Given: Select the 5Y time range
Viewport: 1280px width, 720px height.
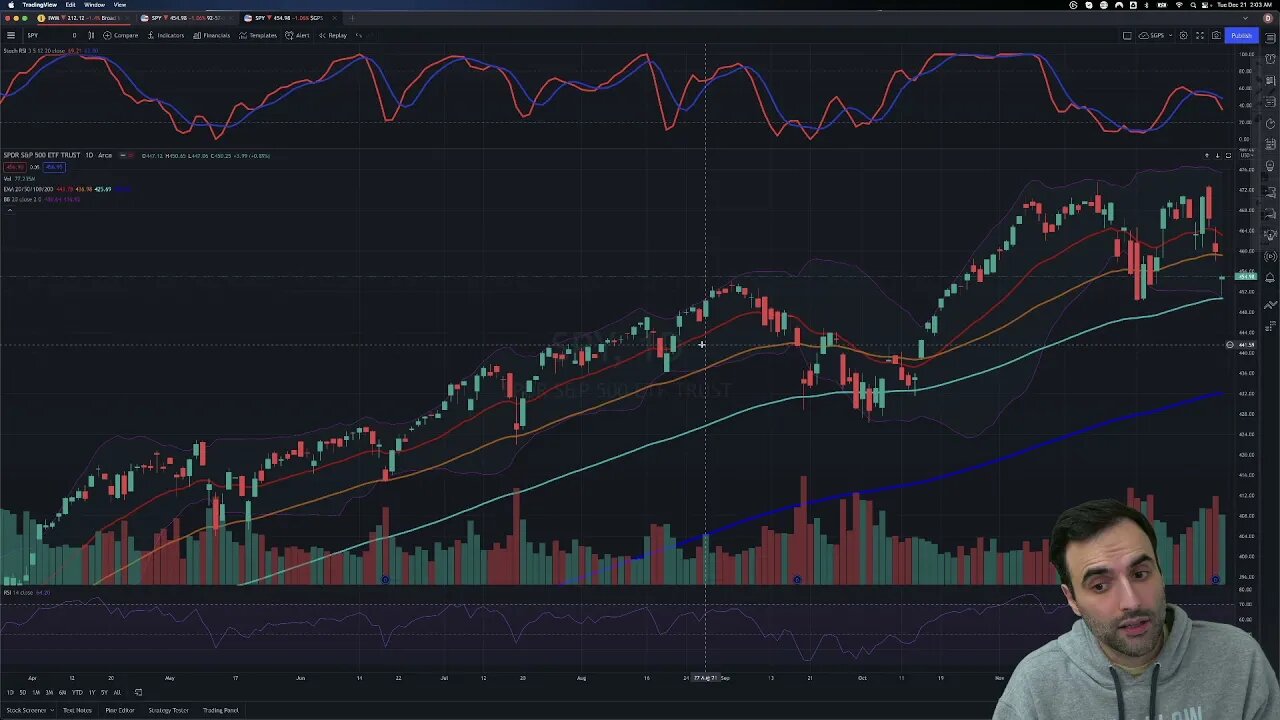Looking at the screenshot, I should pyautogui.click(x=104, y=692).
